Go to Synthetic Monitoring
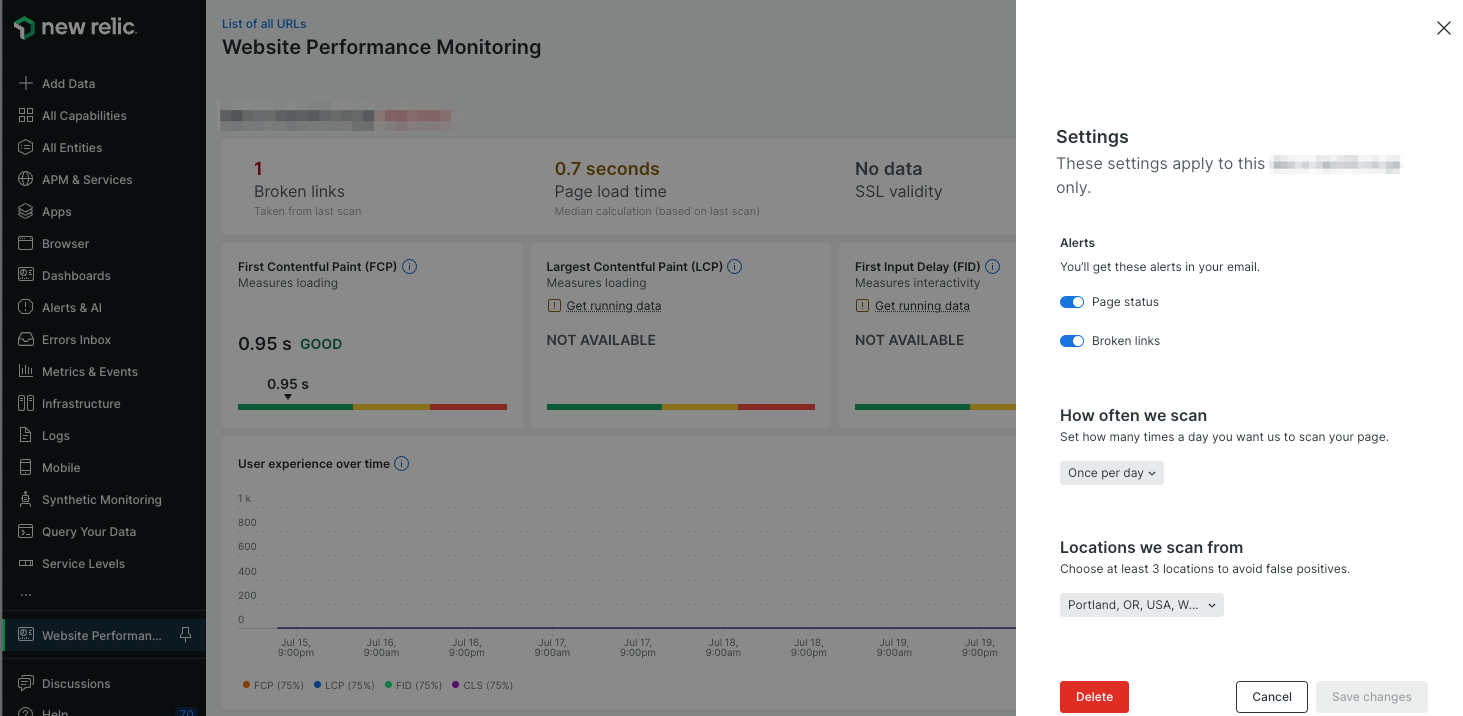 tap(101, 499)
